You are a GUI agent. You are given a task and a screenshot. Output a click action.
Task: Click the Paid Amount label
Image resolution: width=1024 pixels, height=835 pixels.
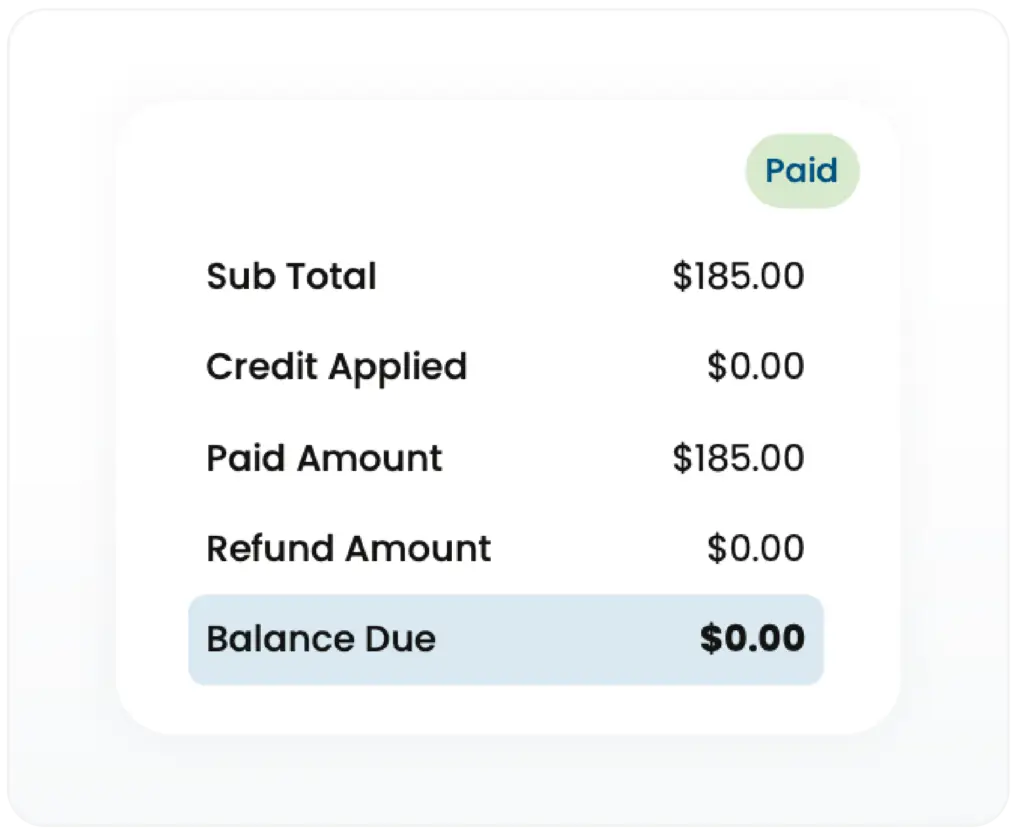[324, 458]
